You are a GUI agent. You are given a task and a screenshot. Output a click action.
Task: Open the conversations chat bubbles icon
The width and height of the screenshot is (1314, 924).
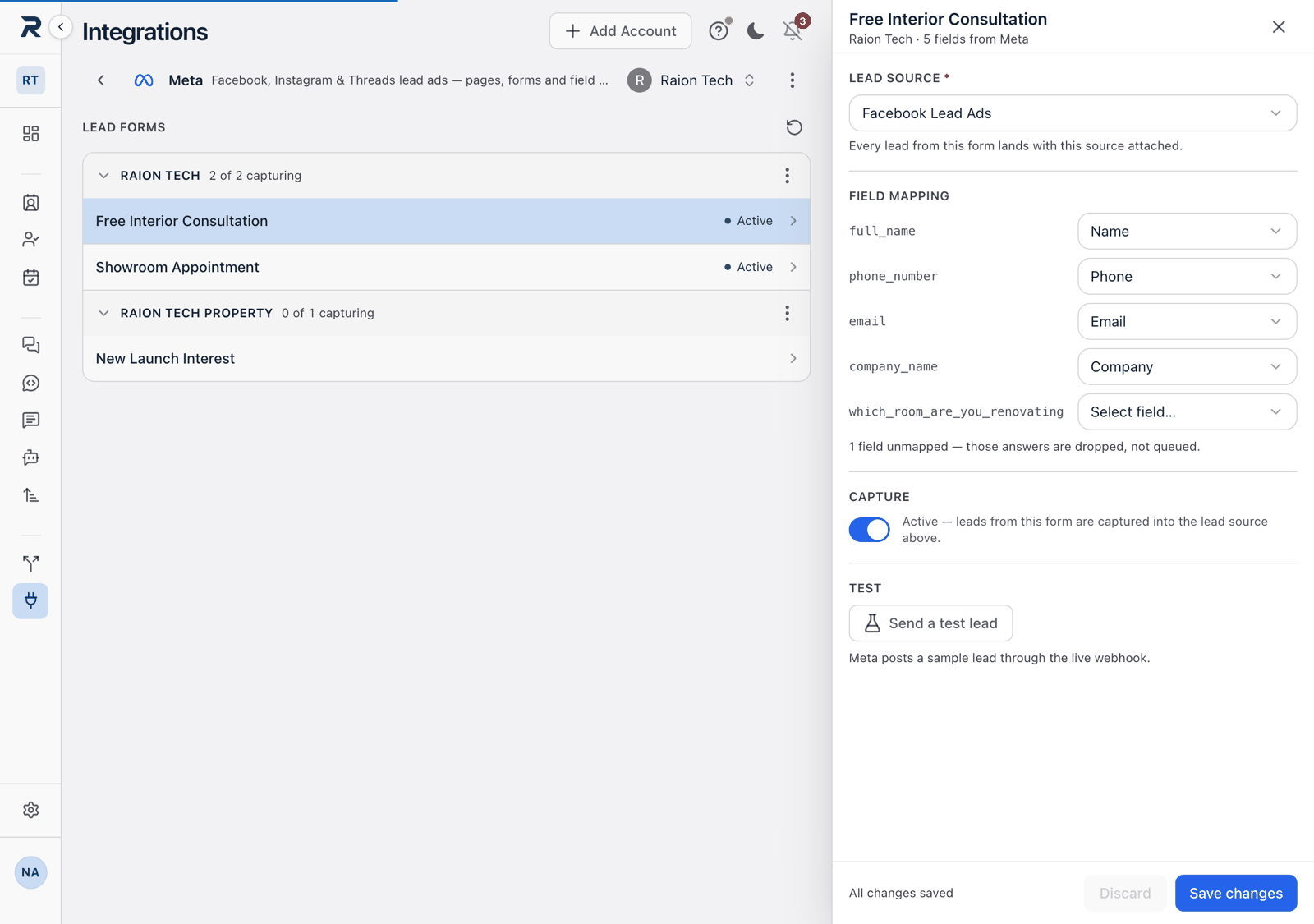[x=30, y=345]
